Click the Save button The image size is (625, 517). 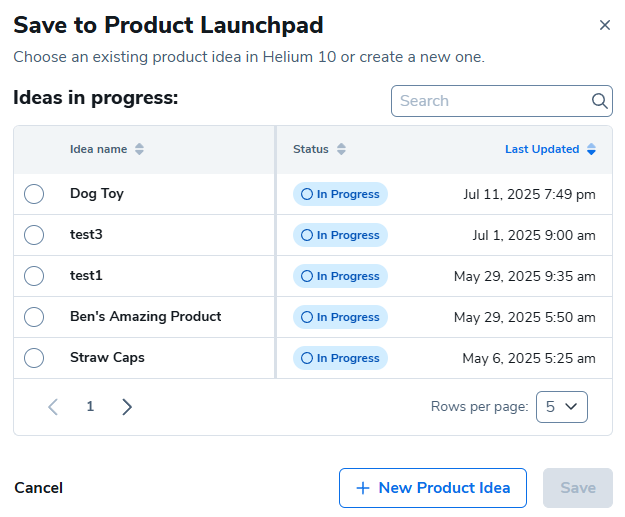[x=577, y=488]
